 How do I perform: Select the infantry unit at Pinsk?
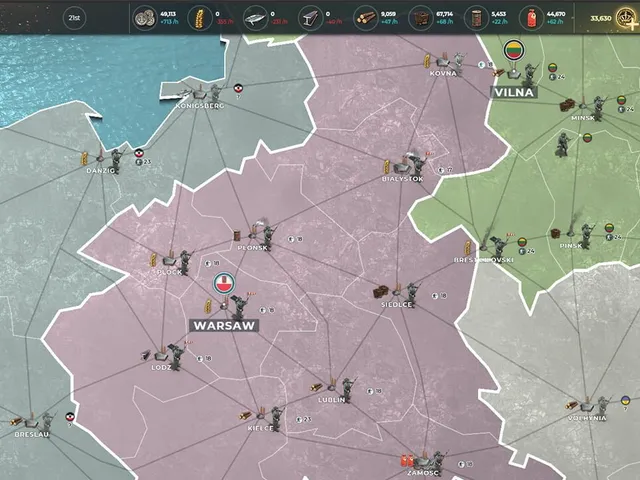(x=586, y=236)
